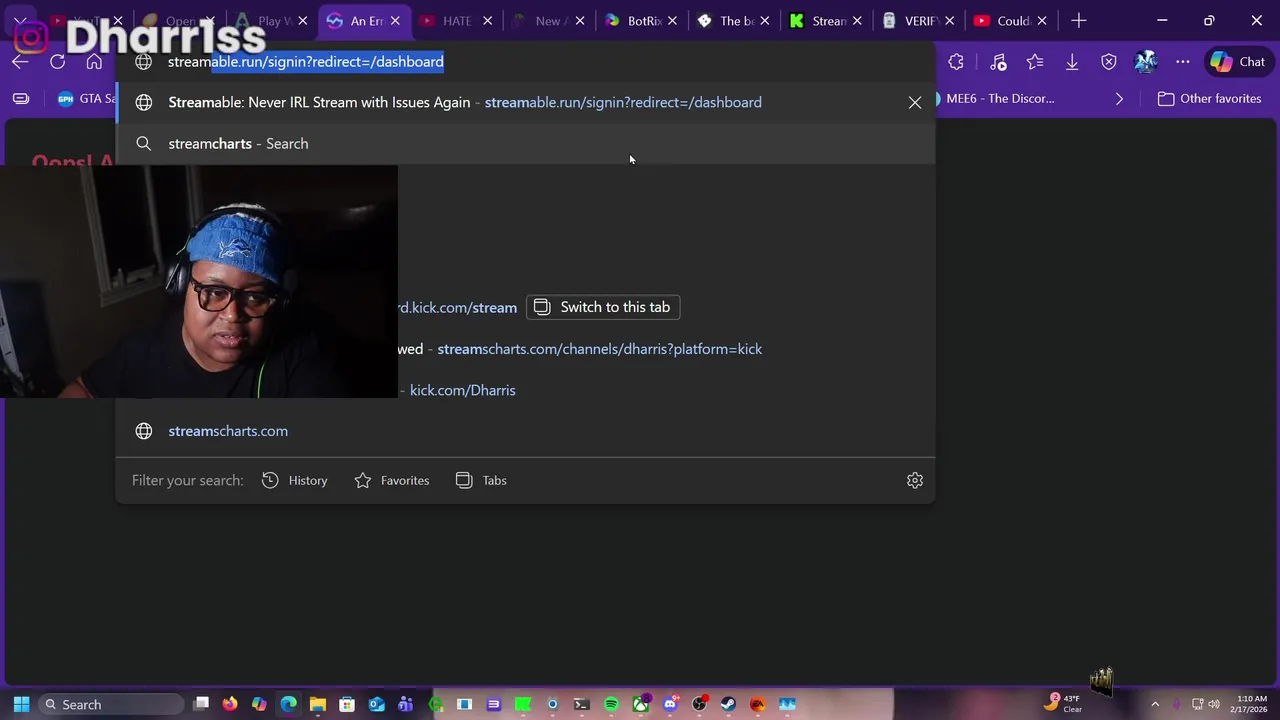Open Spotify from taskbar

611,704
